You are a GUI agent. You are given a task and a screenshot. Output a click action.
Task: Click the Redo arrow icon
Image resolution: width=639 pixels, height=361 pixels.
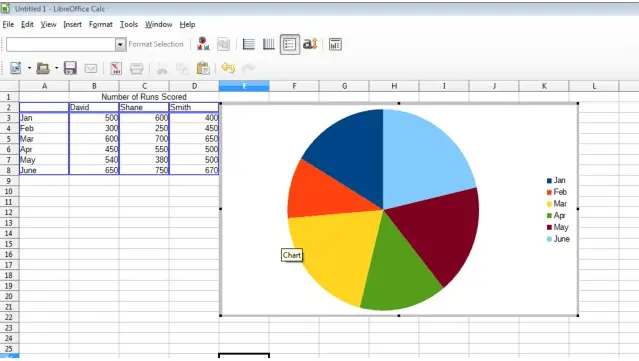tap(248, 68)
